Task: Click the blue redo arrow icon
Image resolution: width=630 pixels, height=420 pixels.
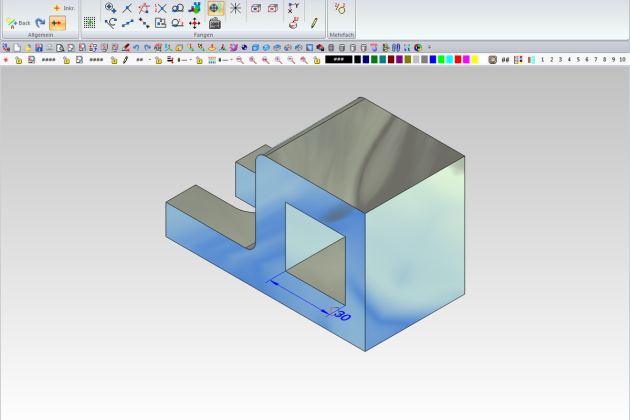Action: tap(40, 22)
